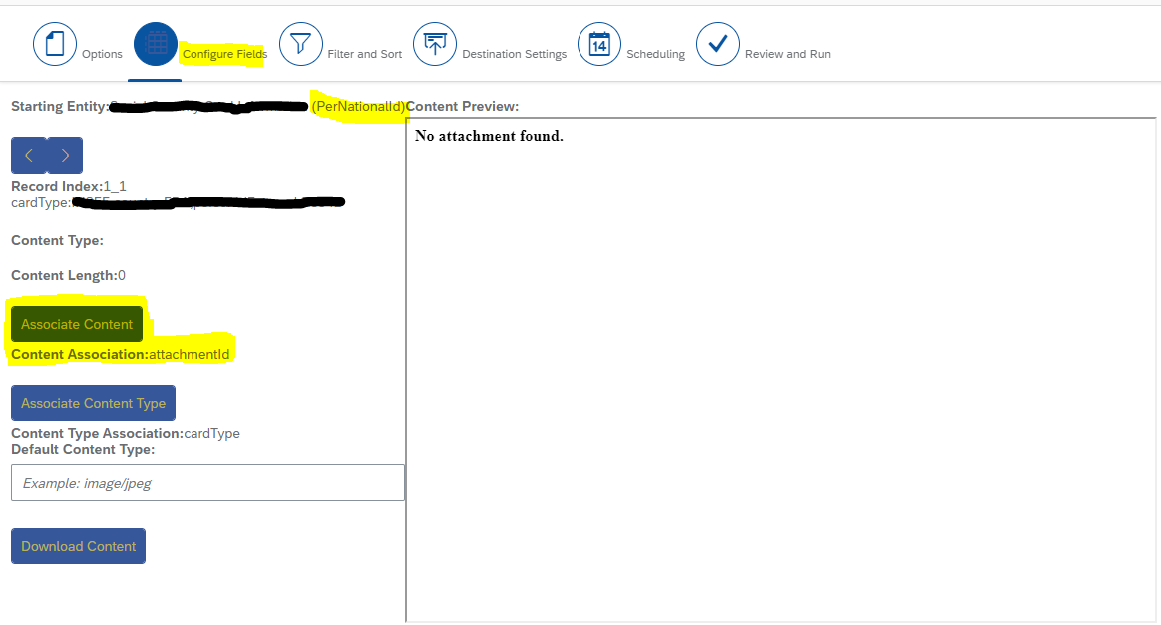Screen dimensions: 1161x625
Task: Focus the Default Content Type input field
Action: (x=208, y=483)
